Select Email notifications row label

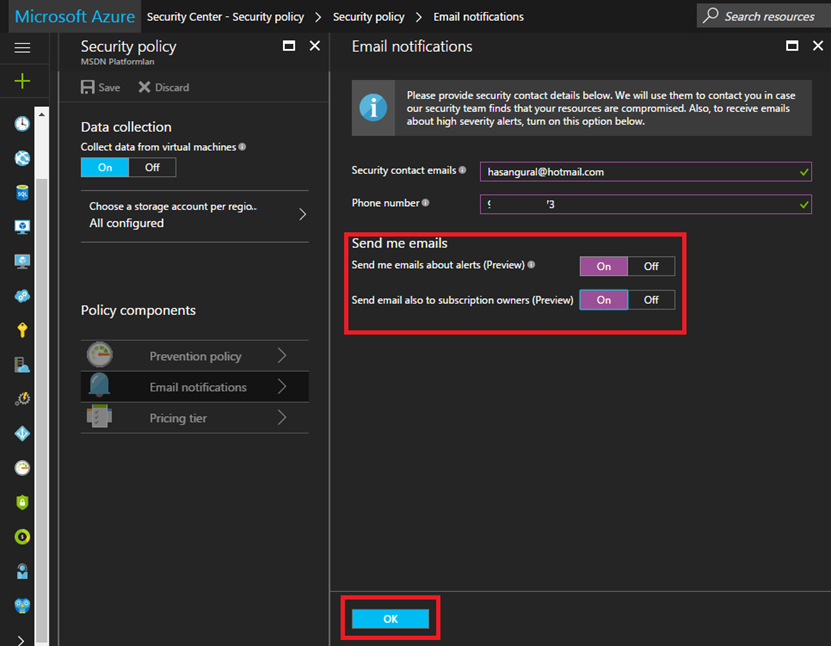tap(198, 387)
